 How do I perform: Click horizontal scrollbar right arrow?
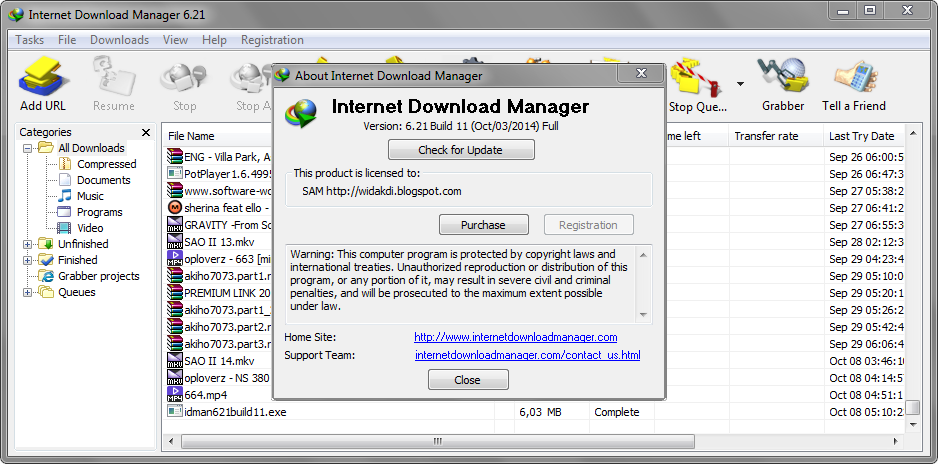tap(896, 442)
